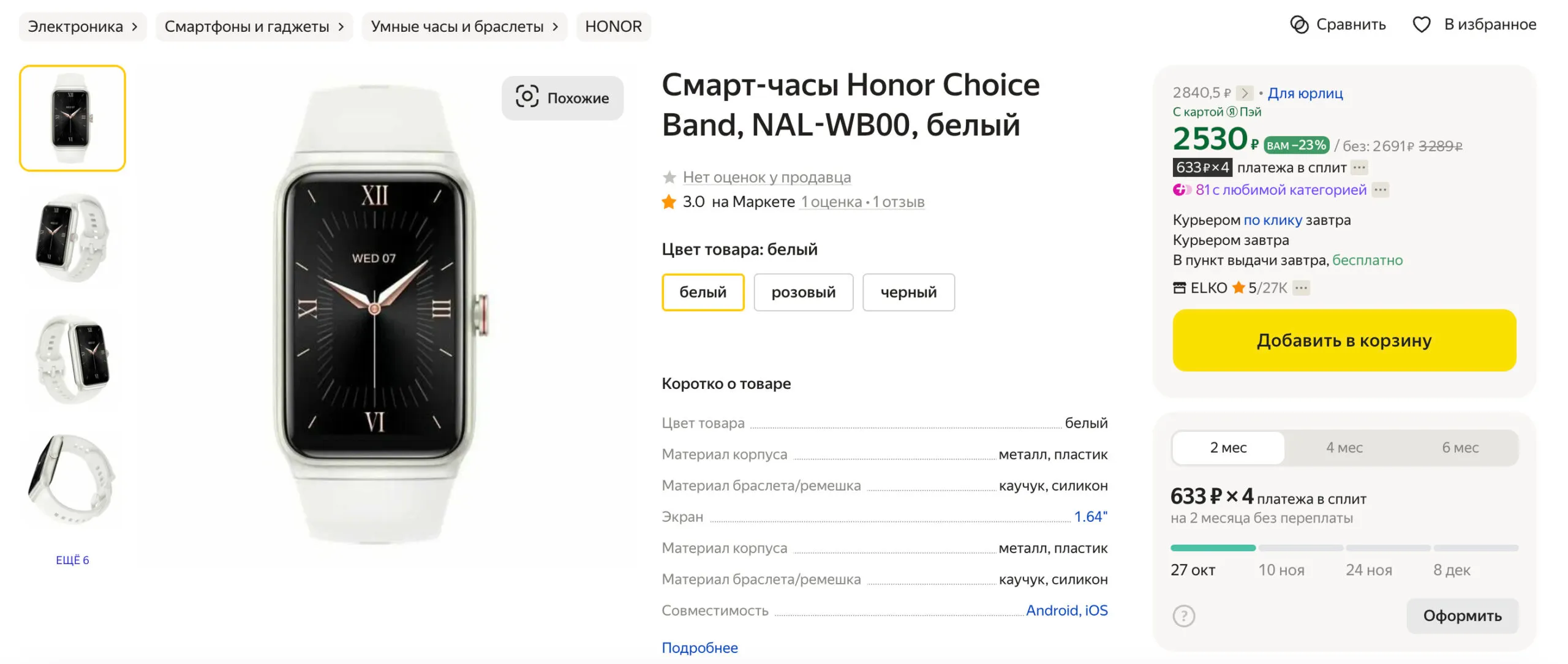The width and height of the screenshot is (1568, 664).
Task: Click the ELKO seller store icon
Action: click(x=1179, y=287)
